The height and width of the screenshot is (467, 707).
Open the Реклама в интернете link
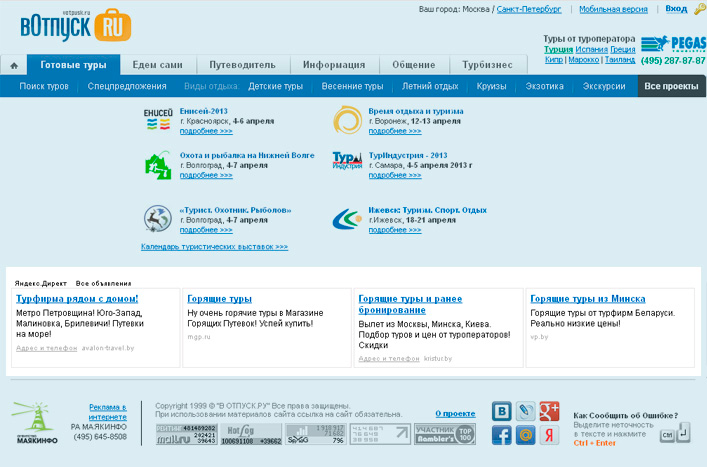pyautogui.click(x=108, y=412)
